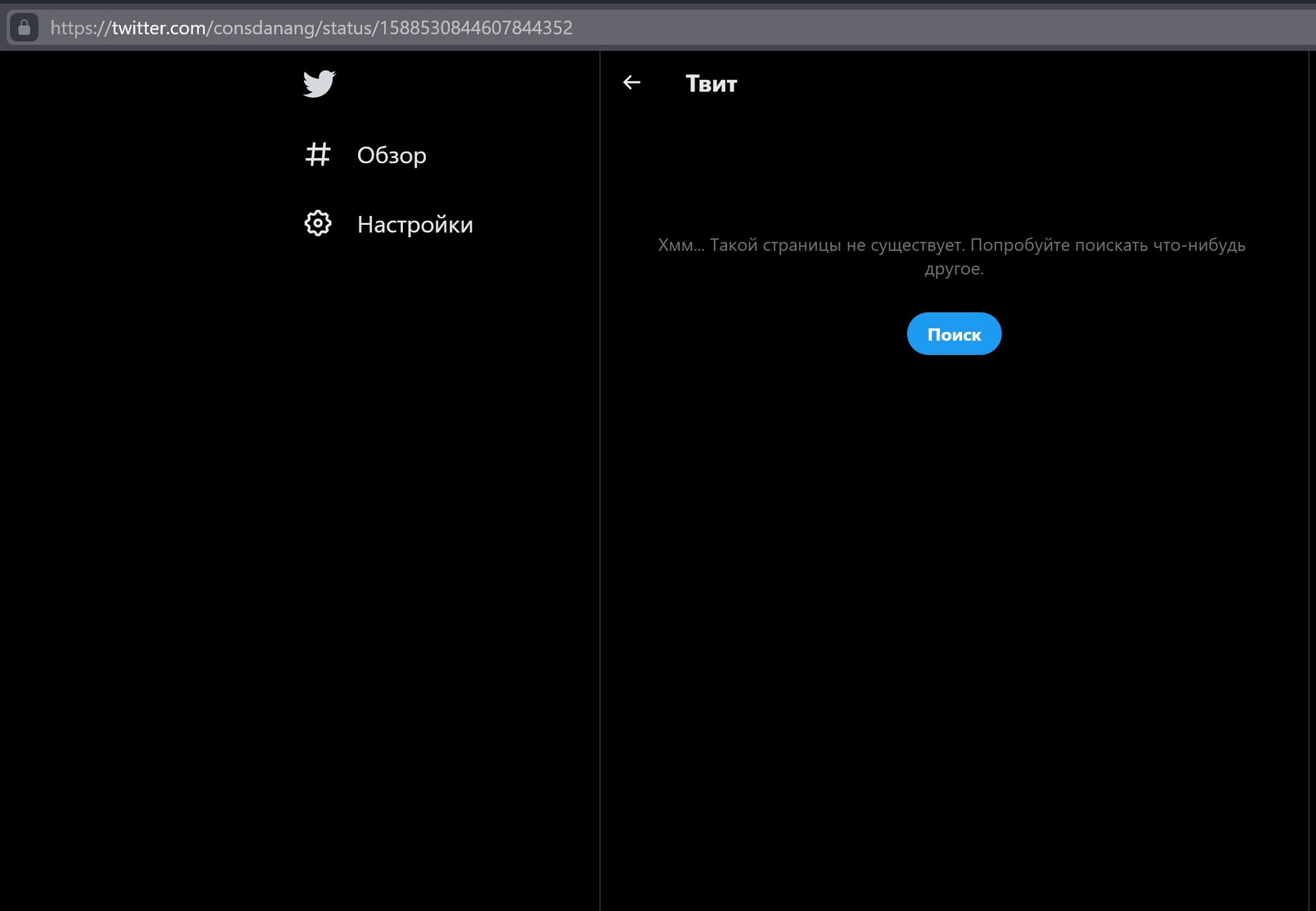Open site info via padlock icon
The image size is (1316, 911).
pyautogui.click(x=24, y=28)
